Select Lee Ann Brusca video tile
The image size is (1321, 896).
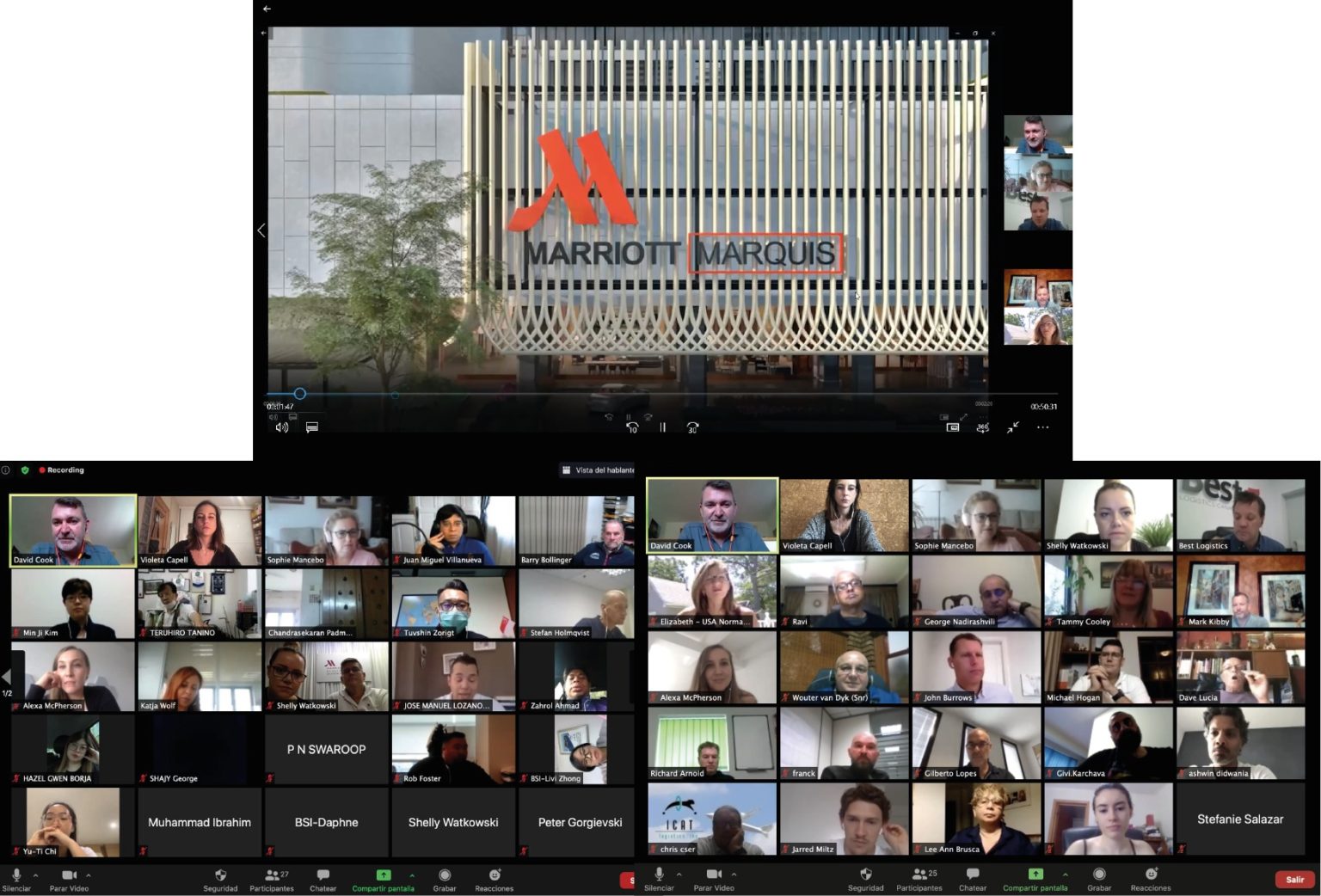click(x=976, y=819)
